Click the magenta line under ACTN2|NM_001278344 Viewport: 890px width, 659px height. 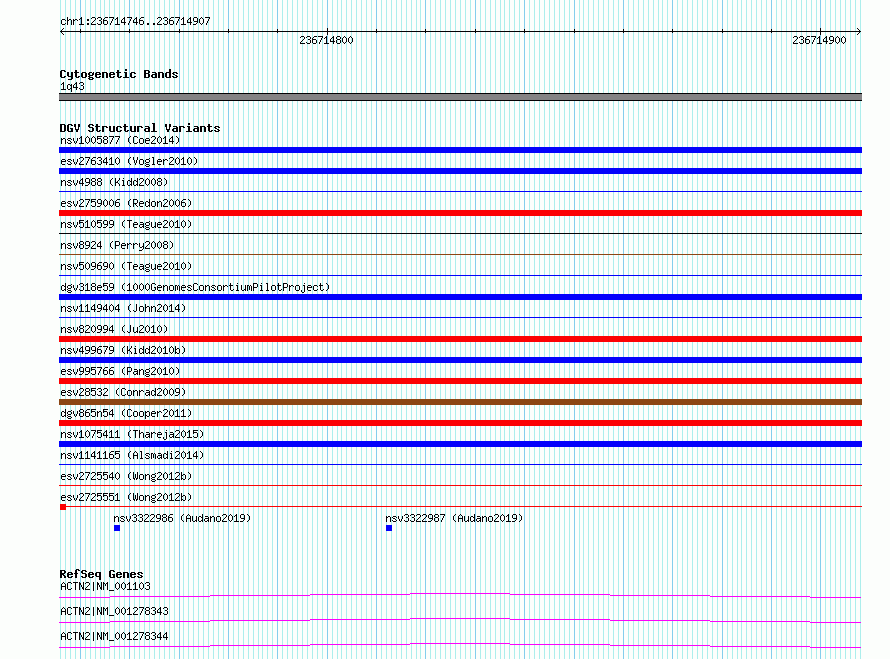coord(460,645)
